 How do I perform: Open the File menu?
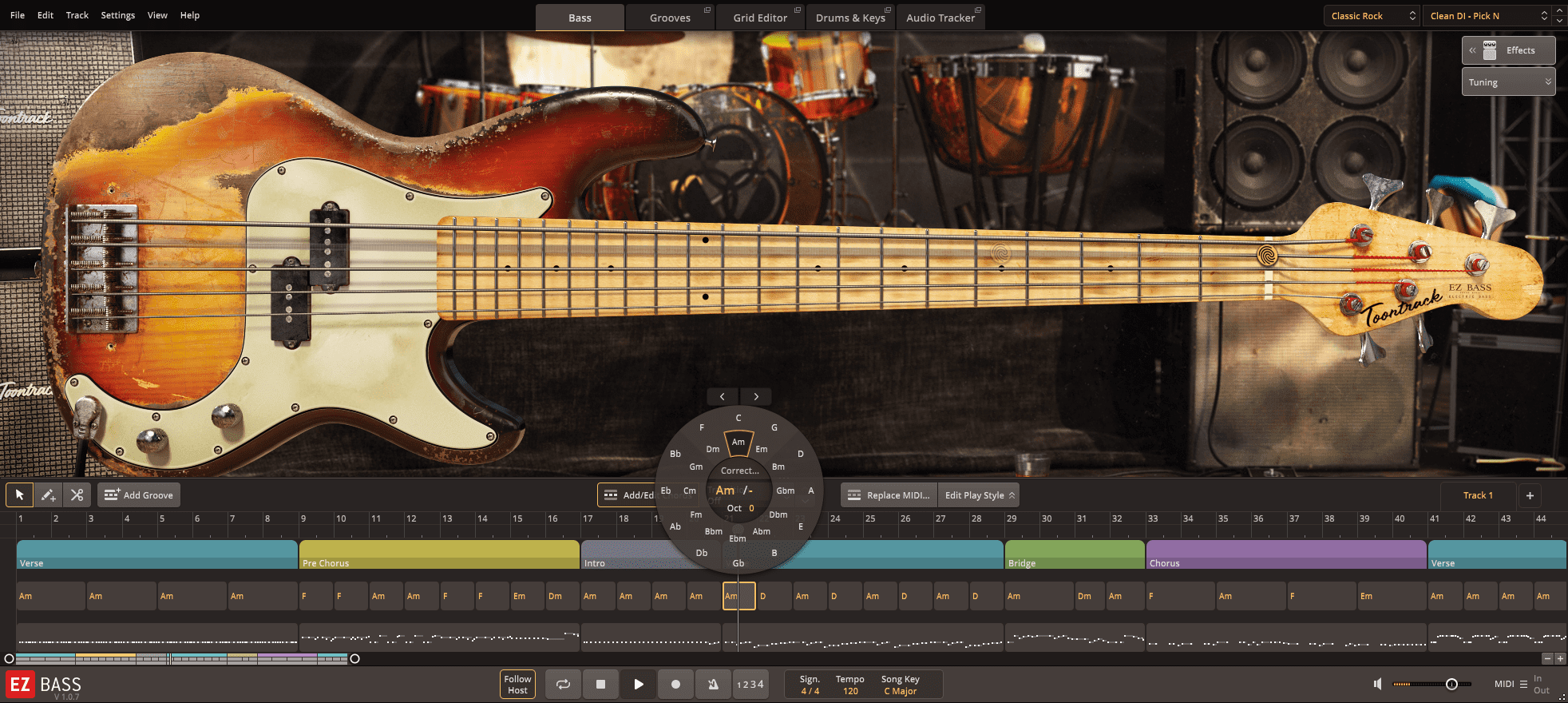tap(18, 15)
